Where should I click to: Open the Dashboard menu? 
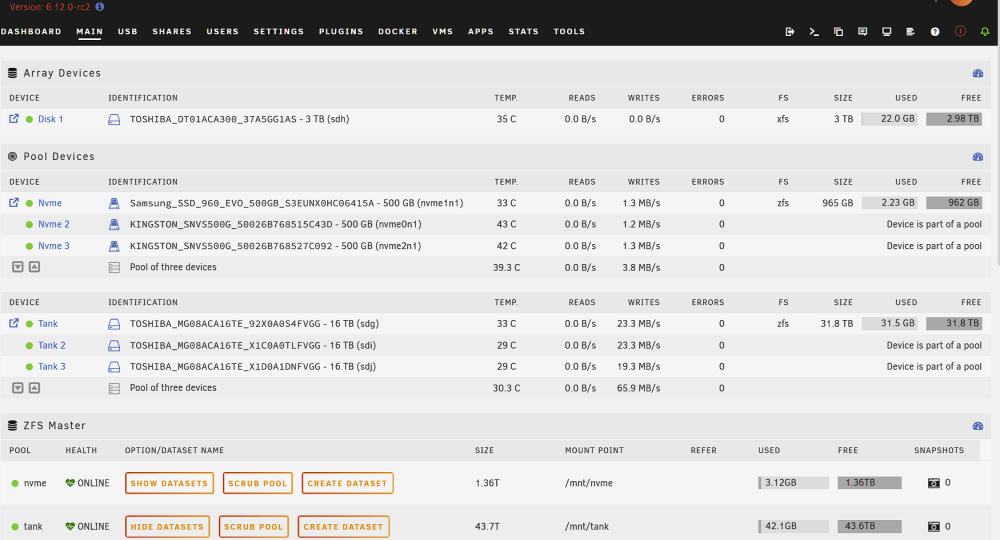click(x=31, y=31)
